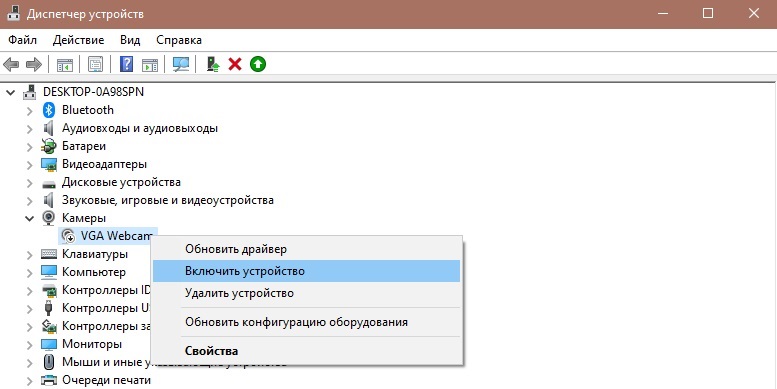
Task: Select the Bluetooth label text
Action: tap(88, 110)
